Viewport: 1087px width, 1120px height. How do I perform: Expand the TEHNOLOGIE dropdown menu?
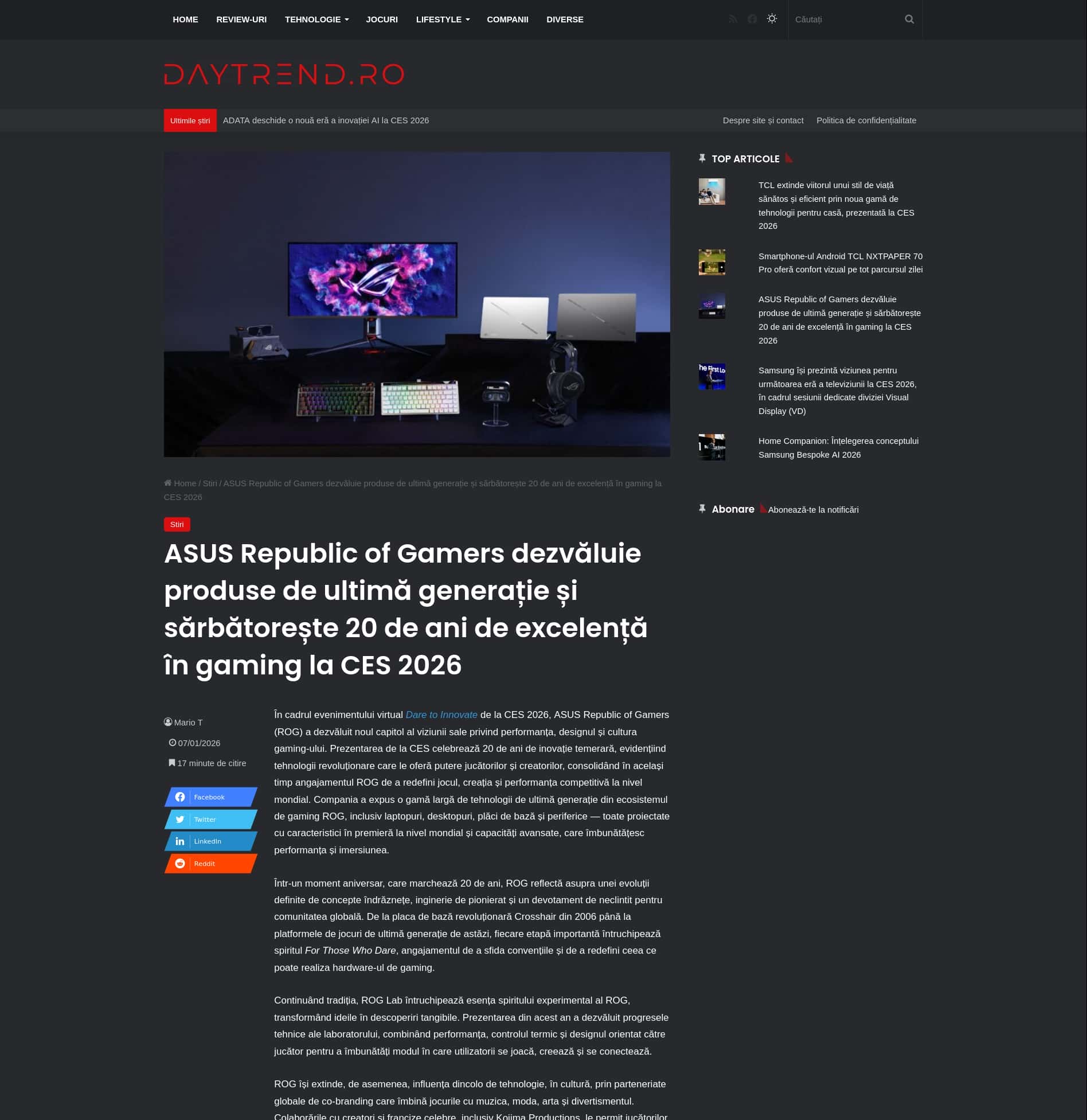(x=316, y=19)
